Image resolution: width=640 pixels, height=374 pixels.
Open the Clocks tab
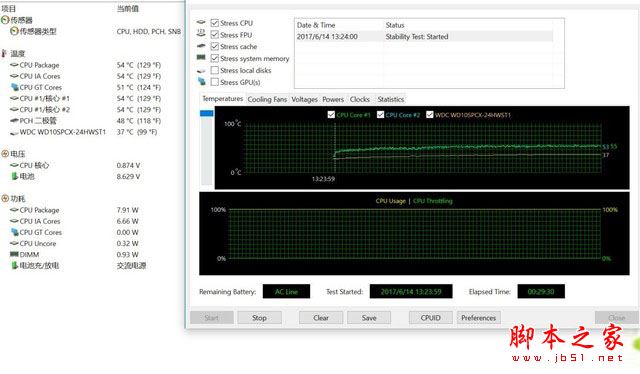[360, 99]
